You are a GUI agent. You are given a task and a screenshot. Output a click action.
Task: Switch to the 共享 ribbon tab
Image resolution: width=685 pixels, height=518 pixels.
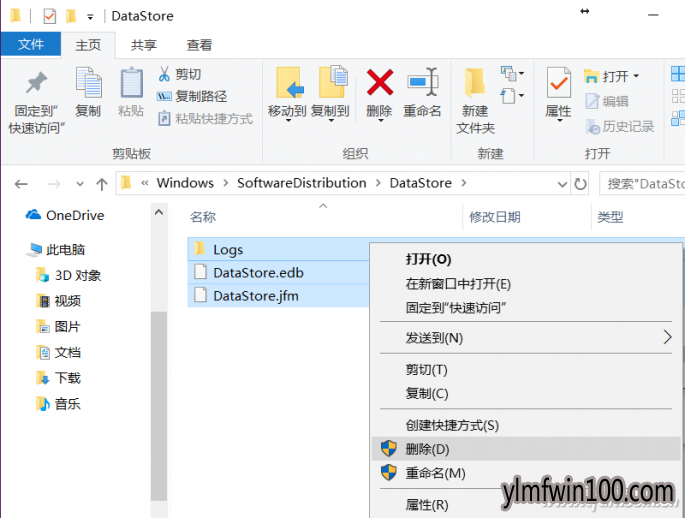tap(143, 45)
